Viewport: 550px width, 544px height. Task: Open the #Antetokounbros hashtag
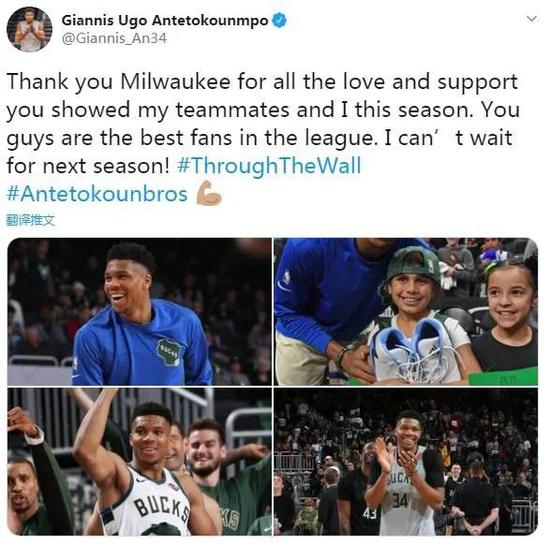[97, 194]
